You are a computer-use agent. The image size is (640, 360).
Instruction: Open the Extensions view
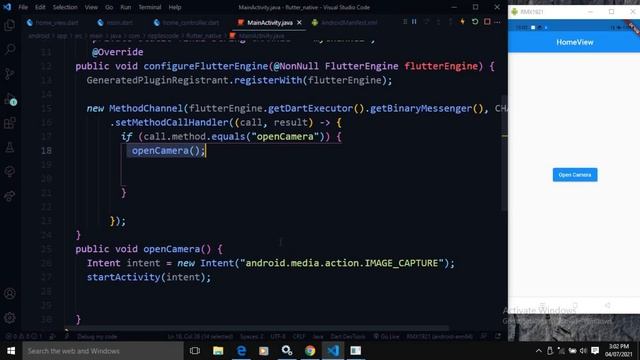coord(9,123)
